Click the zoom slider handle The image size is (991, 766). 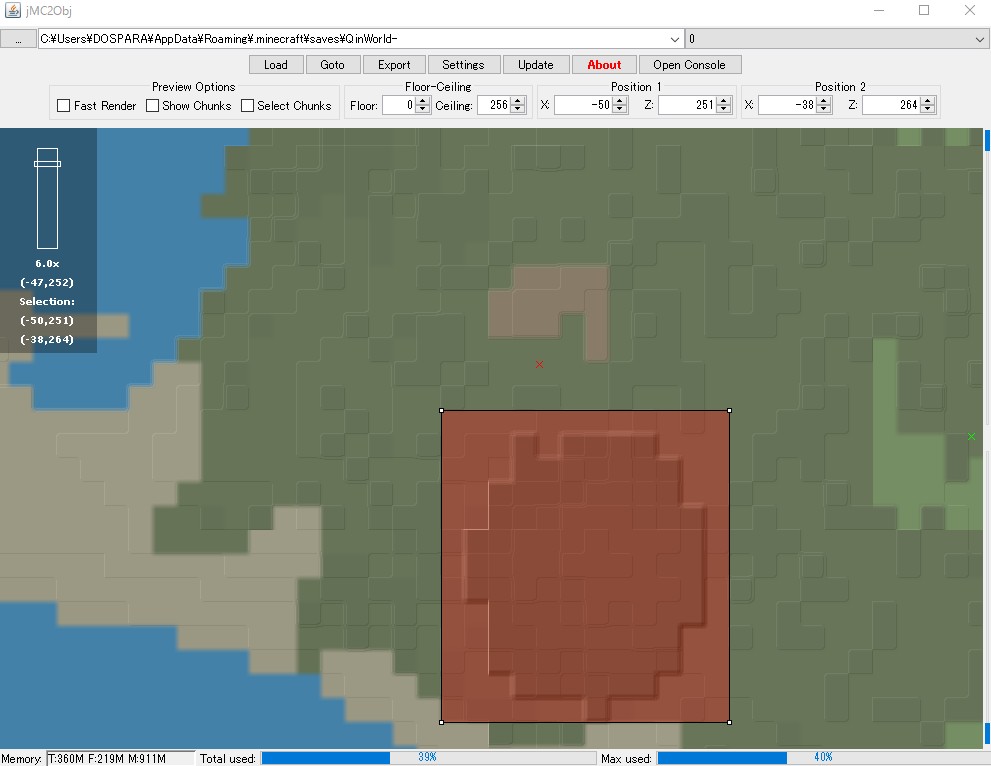[47, 164]
